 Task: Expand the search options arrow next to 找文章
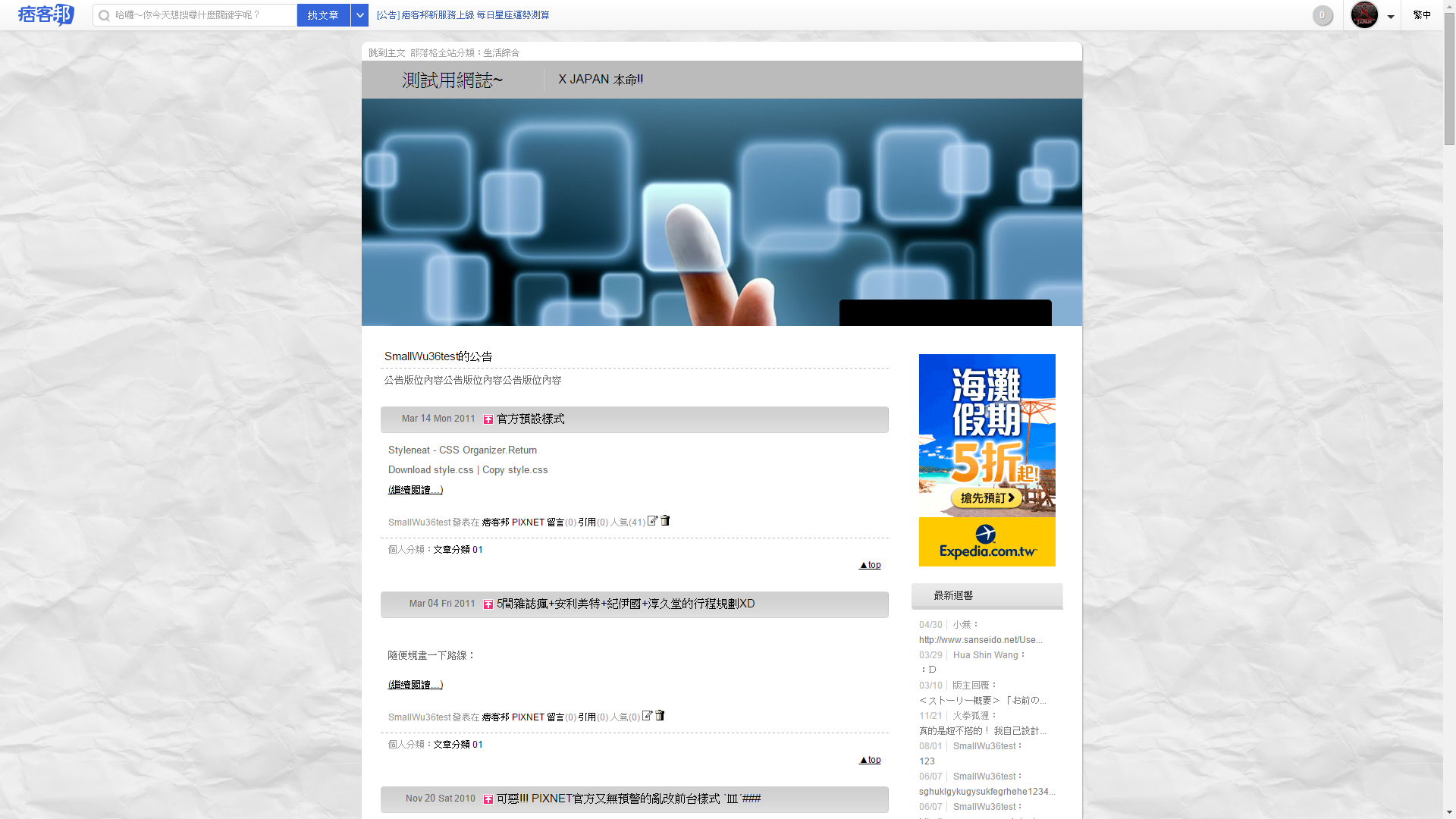[359, 14]
